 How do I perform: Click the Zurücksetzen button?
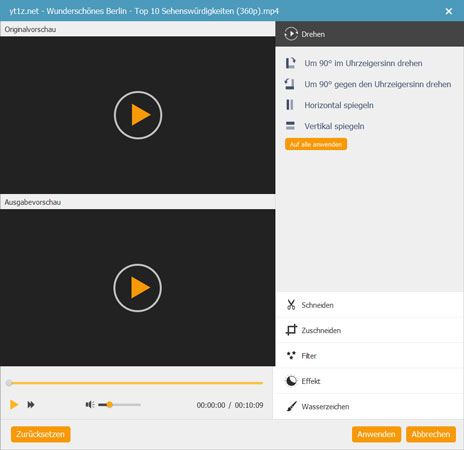click(x=40, y=434)
